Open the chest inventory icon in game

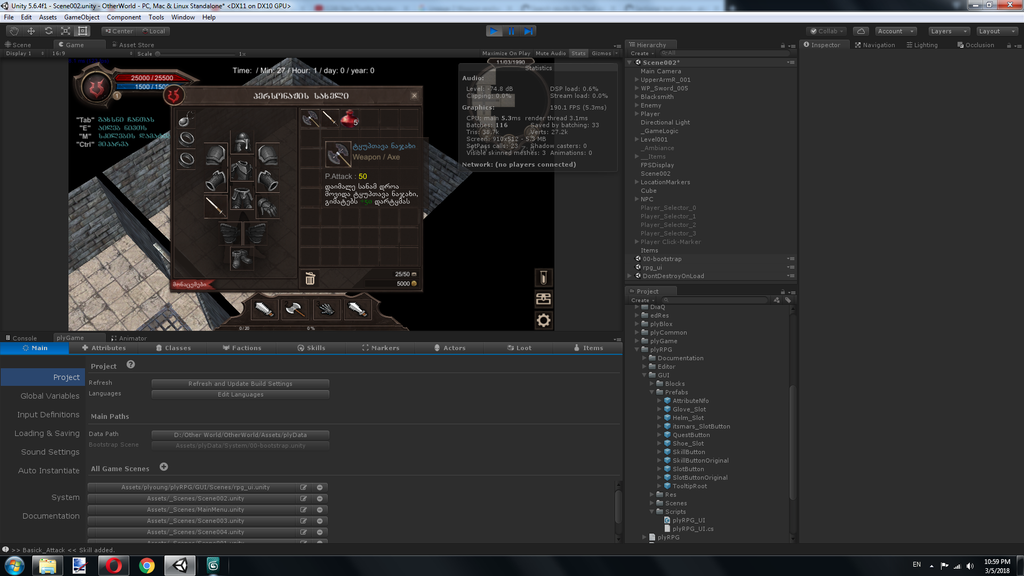543,298
